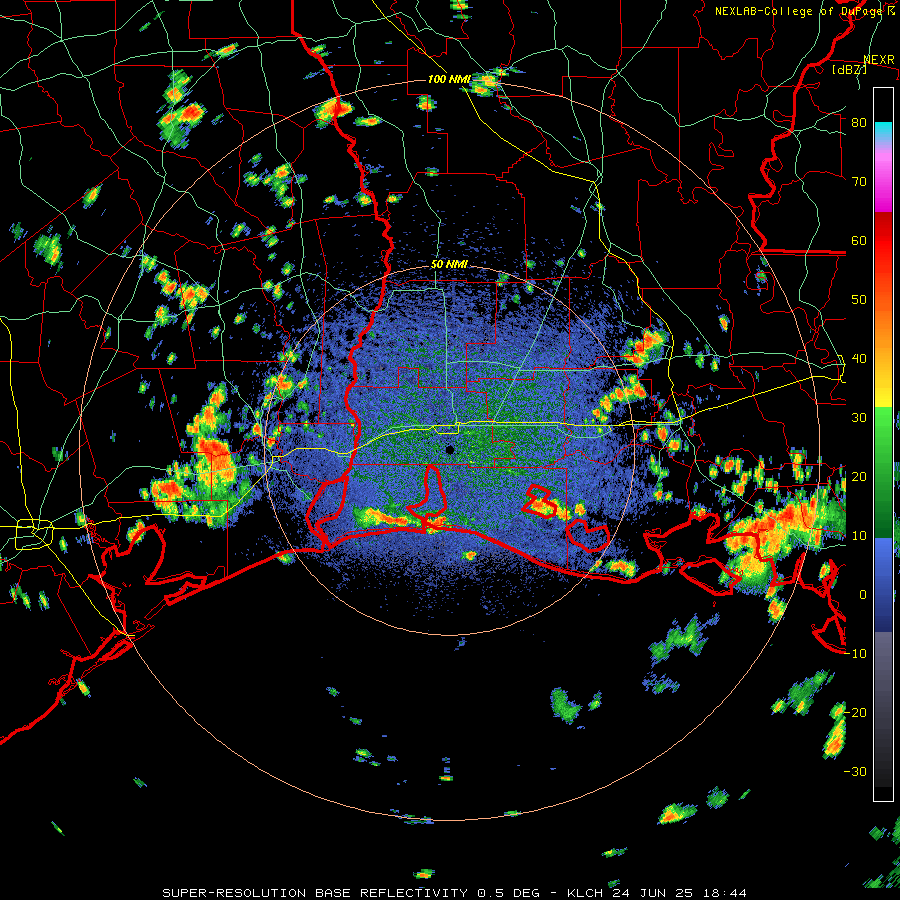The image size is (900, 900).
Task: Click the black radar site dot at map center
Action: 450,449
